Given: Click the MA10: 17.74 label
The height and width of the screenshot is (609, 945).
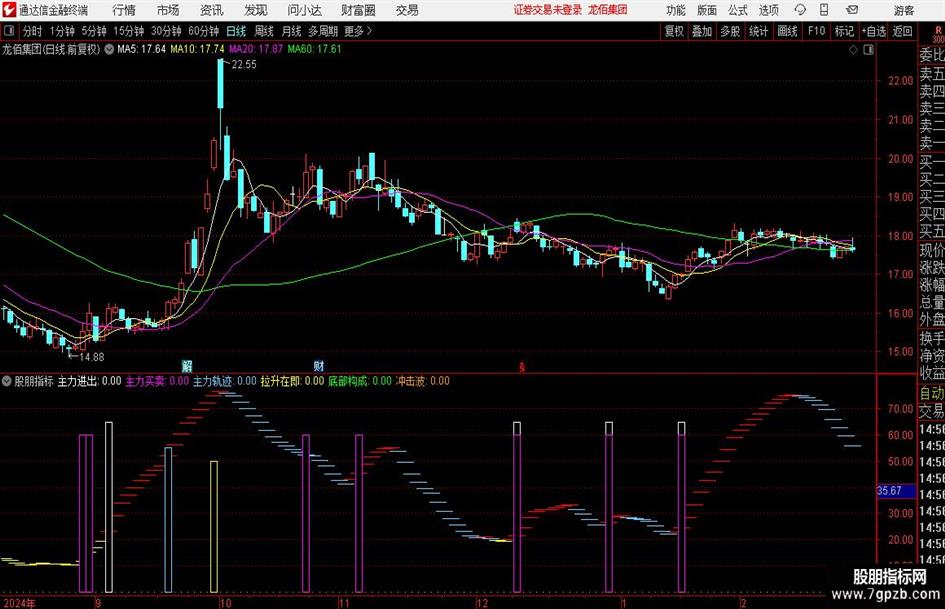Looking at the screenshot, I should coord(198,49).
